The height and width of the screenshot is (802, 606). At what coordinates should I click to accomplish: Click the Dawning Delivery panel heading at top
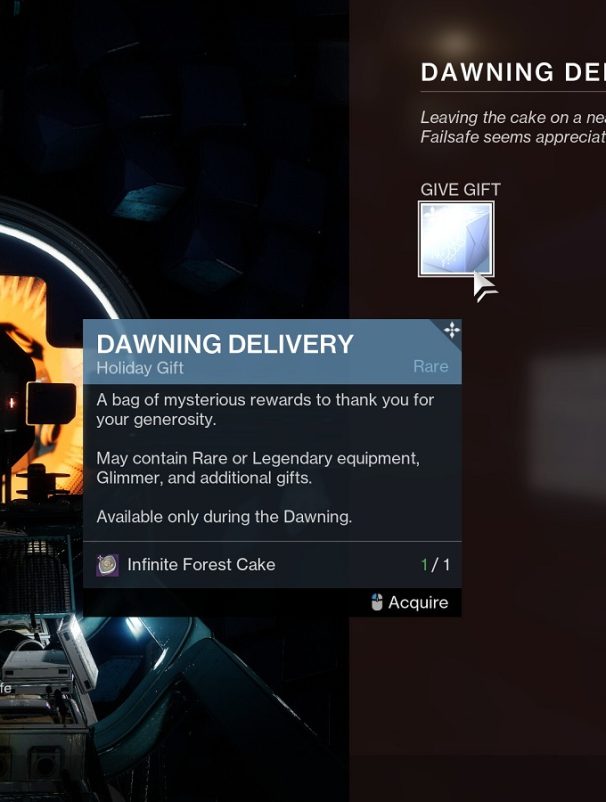coord(513,72)
